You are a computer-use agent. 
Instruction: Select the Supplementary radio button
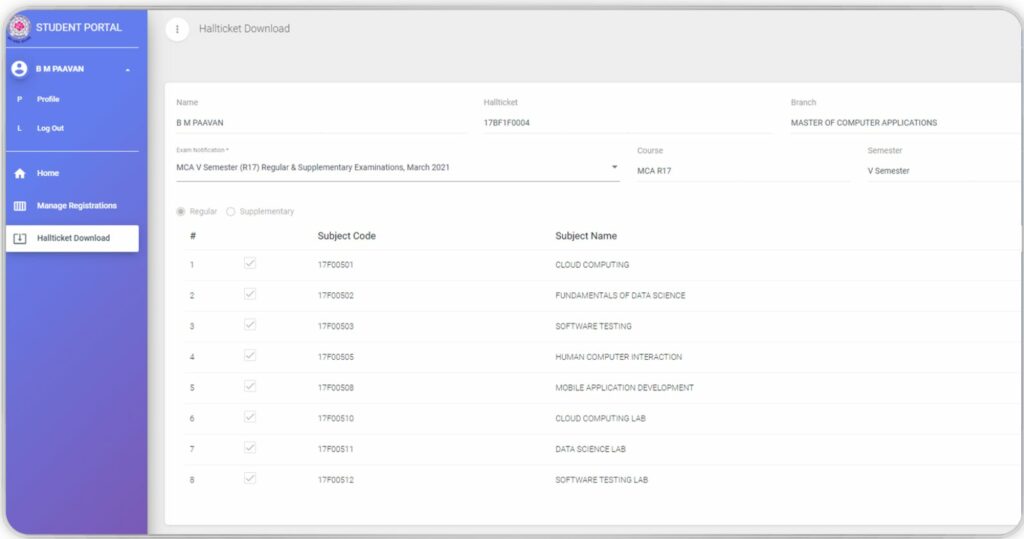231,212
